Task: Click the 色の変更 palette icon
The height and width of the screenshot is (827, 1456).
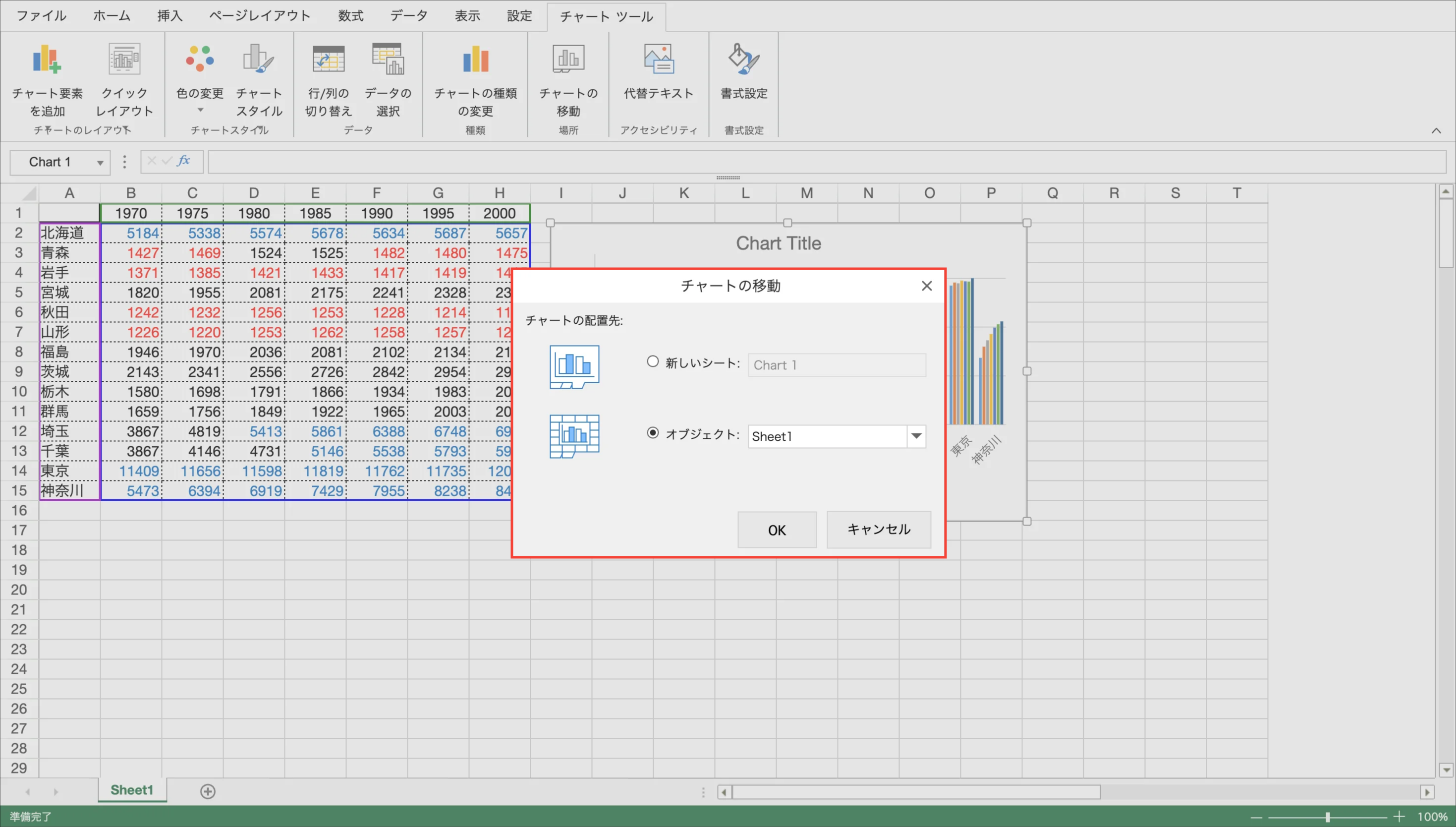Action: [199, 59]
